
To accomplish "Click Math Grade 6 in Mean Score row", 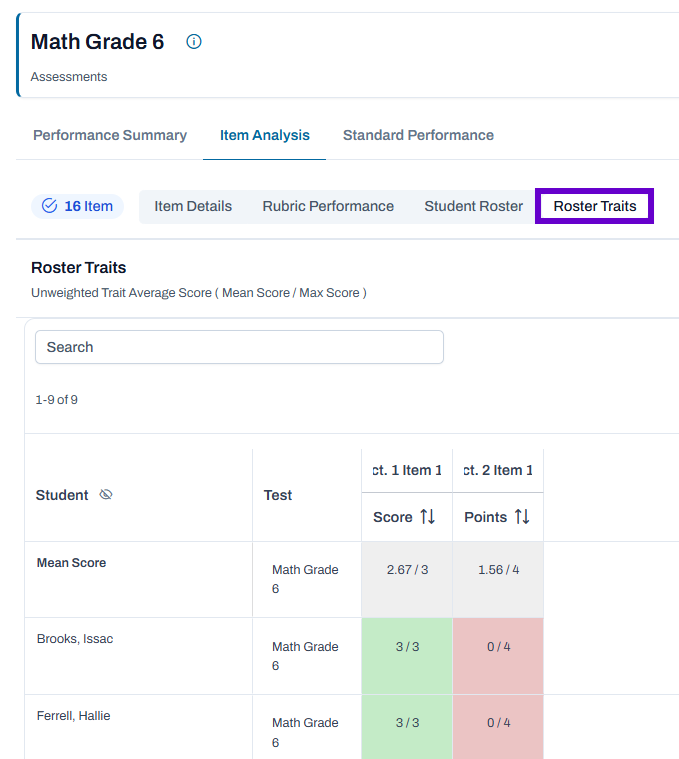I will pyautogui.click(x=305, y=579).
